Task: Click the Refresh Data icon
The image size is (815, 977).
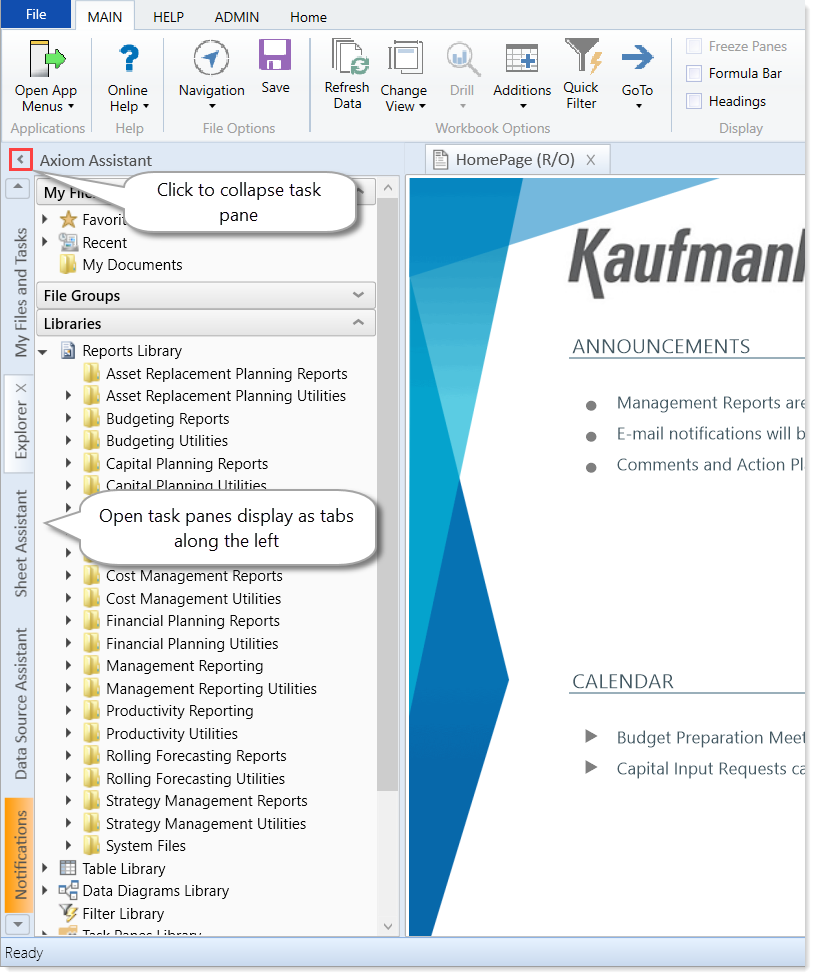Action: pos(348,58)
